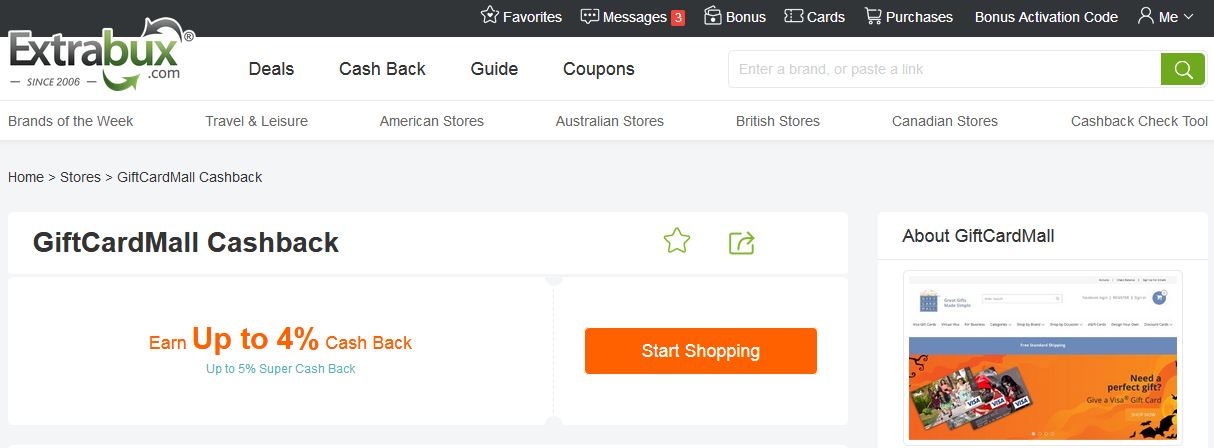Select the Coupons menu item

tap(598, 69)
